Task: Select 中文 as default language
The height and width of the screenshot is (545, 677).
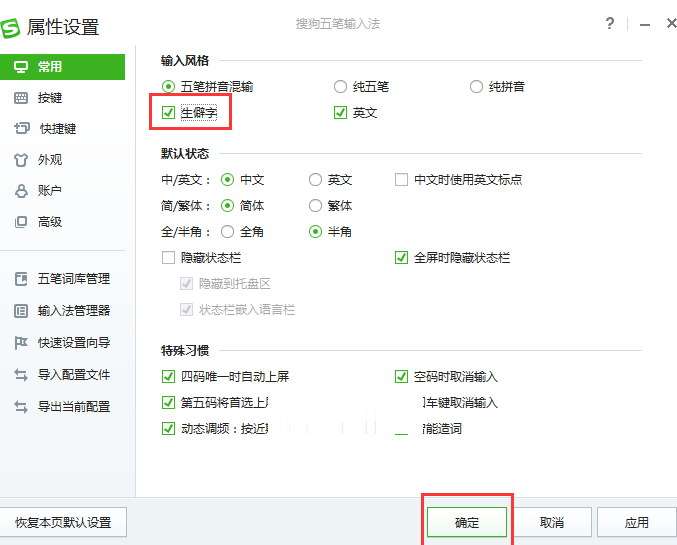Action: click(228, 180)
